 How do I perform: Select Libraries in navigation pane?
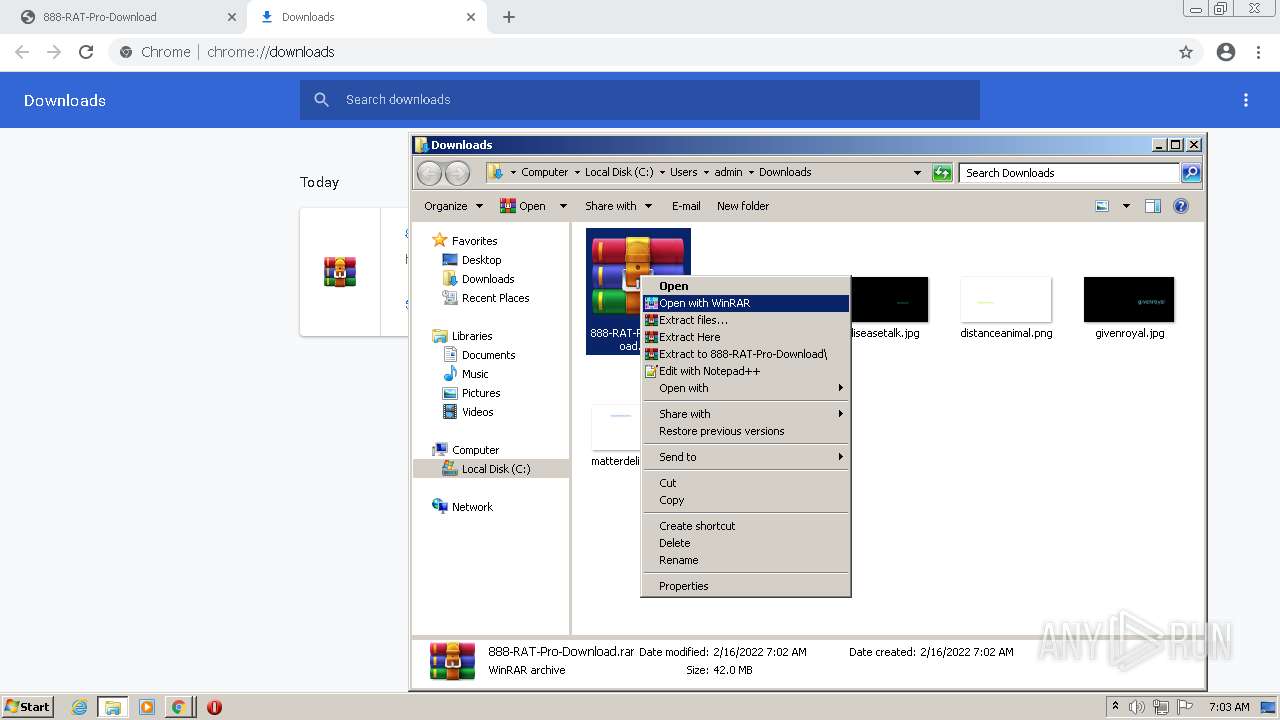462,336
